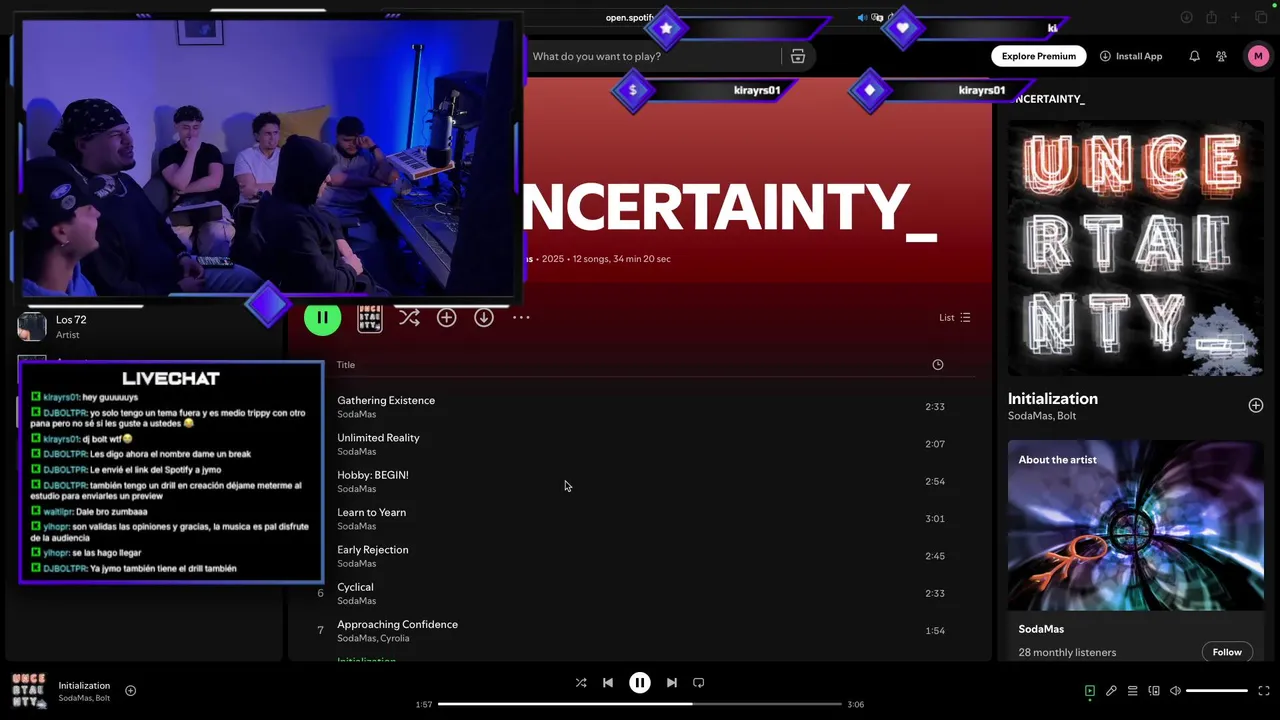Open SodaMas name in artist card
This screenshot has height=720, width=1280.
(1041, 629)
